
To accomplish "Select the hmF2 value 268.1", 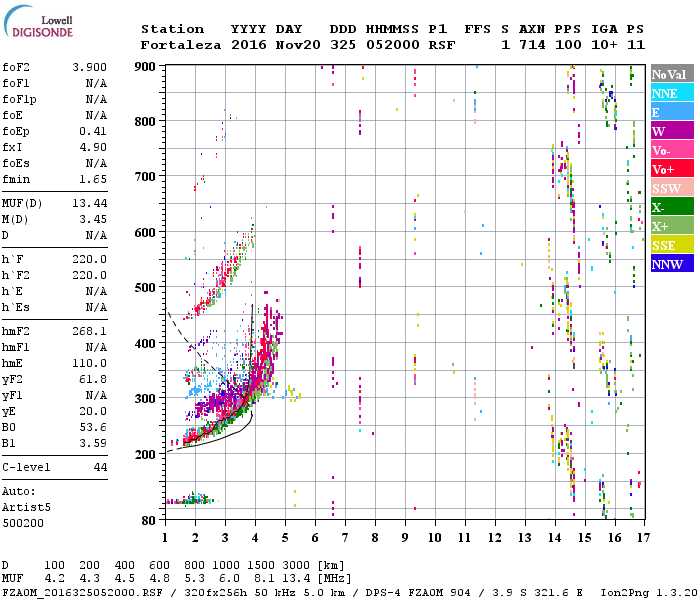I will (x=89, y=331).
